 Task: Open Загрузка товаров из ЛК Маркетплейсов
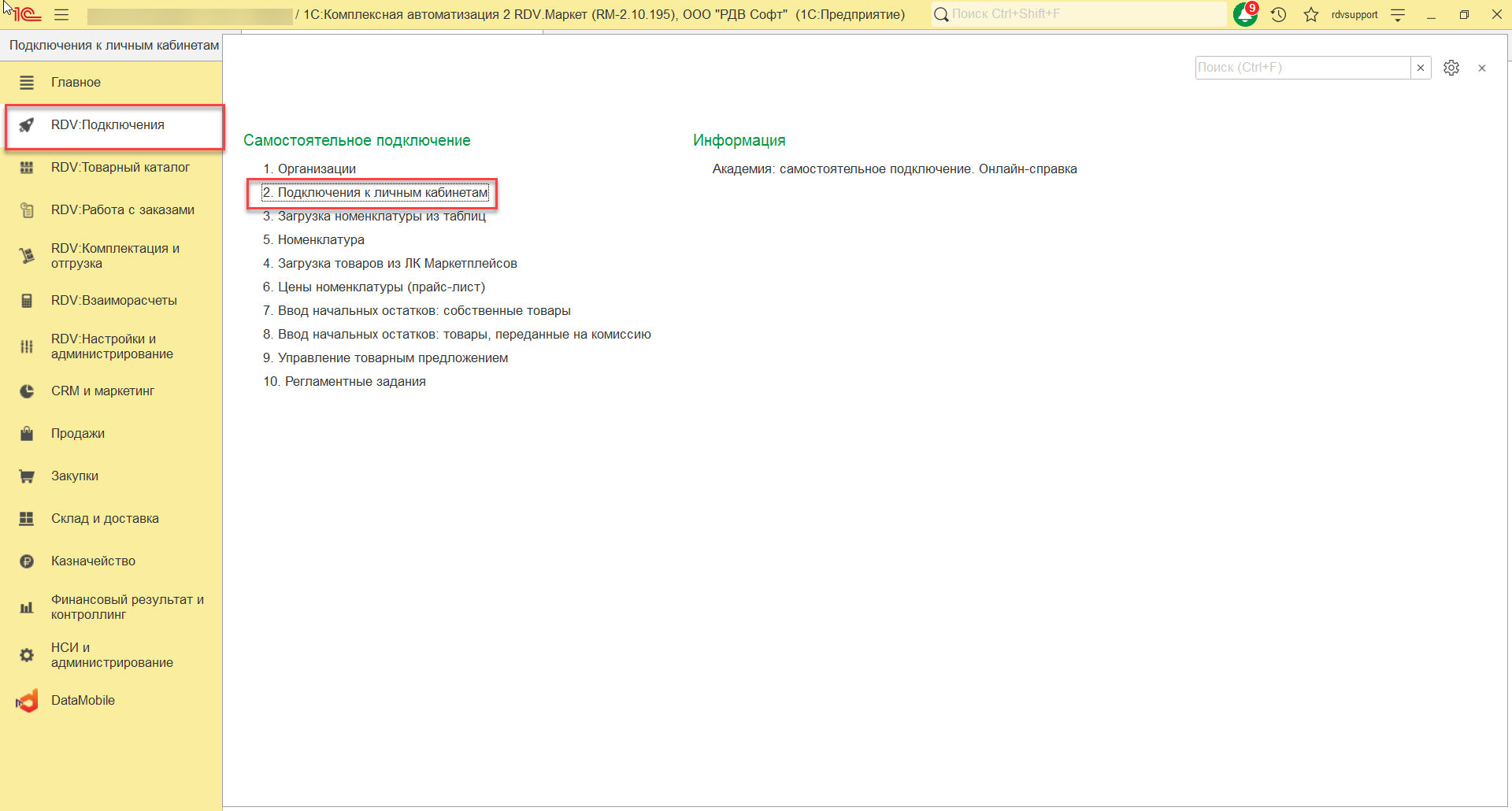[x=390, y=264]
